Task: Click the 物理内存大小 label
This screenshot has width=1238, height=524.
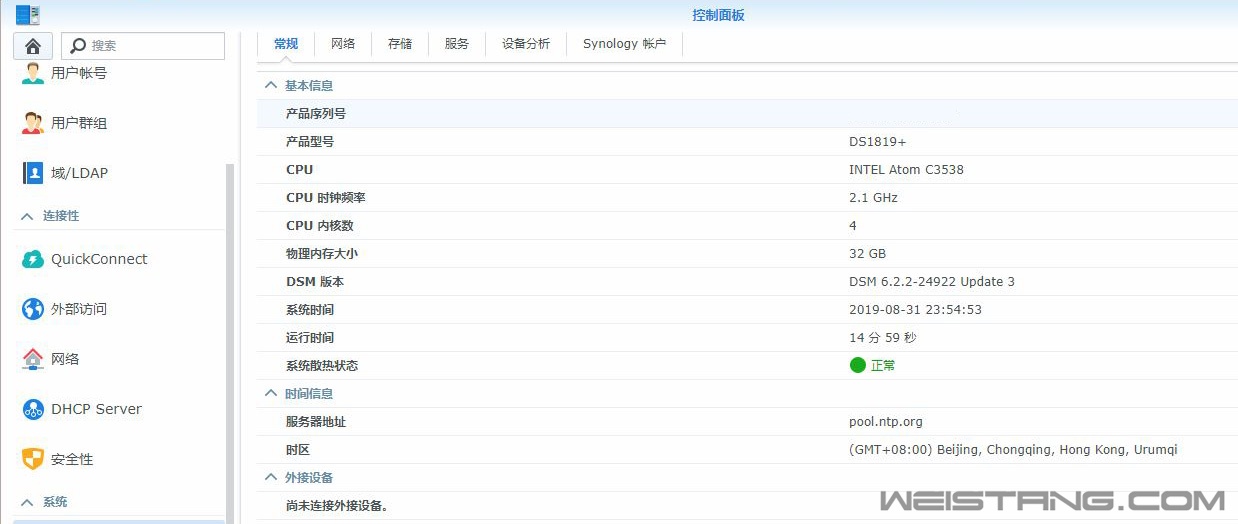Action: click(x=322, y=254)
